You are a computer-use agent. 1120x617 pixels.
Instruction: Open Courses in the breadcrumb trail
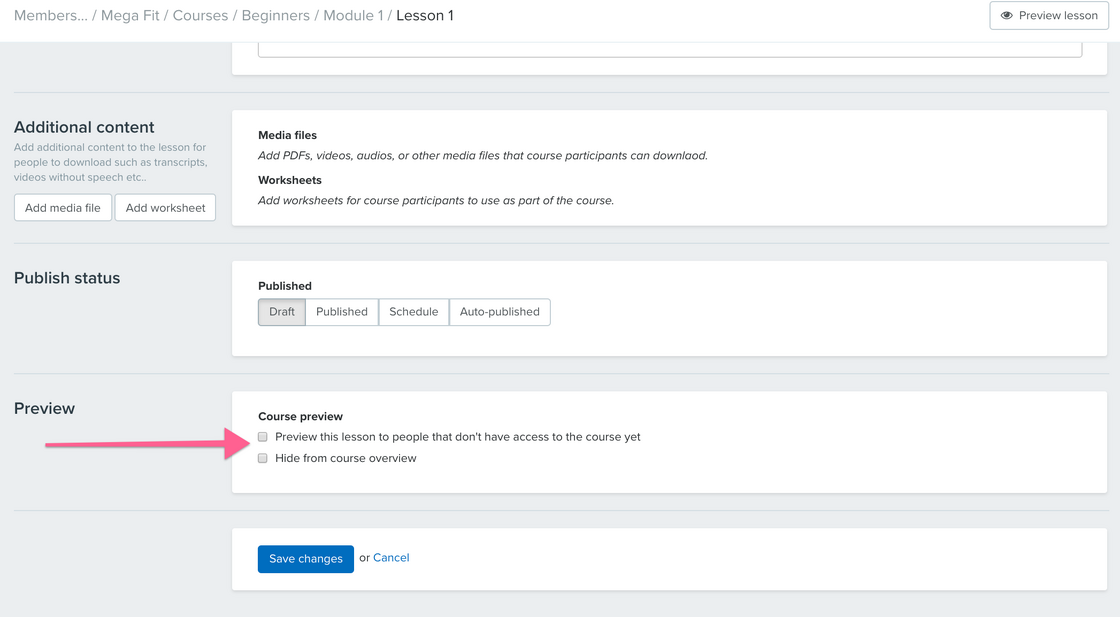200,16
